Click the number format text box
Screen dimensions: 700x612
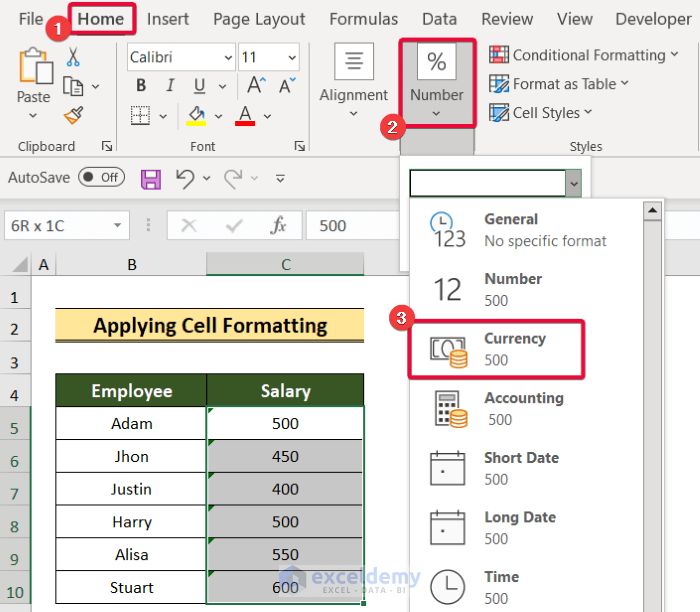488,183
